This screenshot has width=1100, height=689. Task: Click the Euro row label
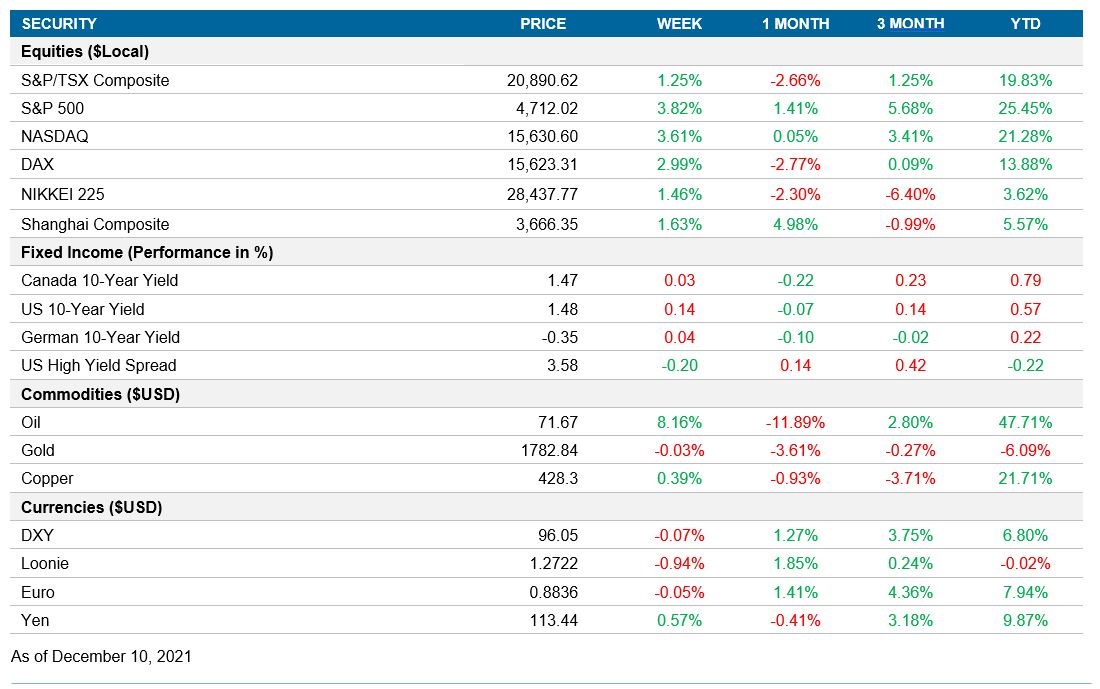pyautogui.click(x=38, y=592)
